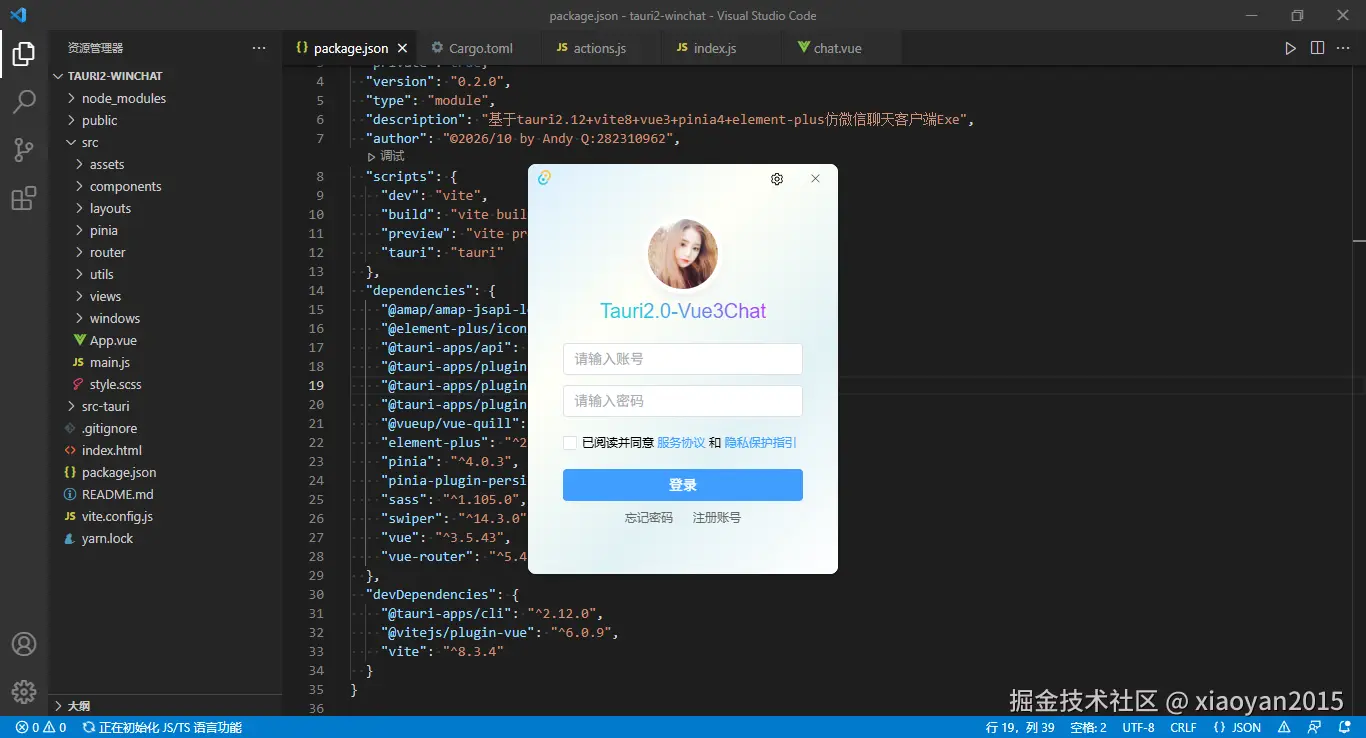
Task: Click the user avatar in login window
Action: (x=683, y=254)
